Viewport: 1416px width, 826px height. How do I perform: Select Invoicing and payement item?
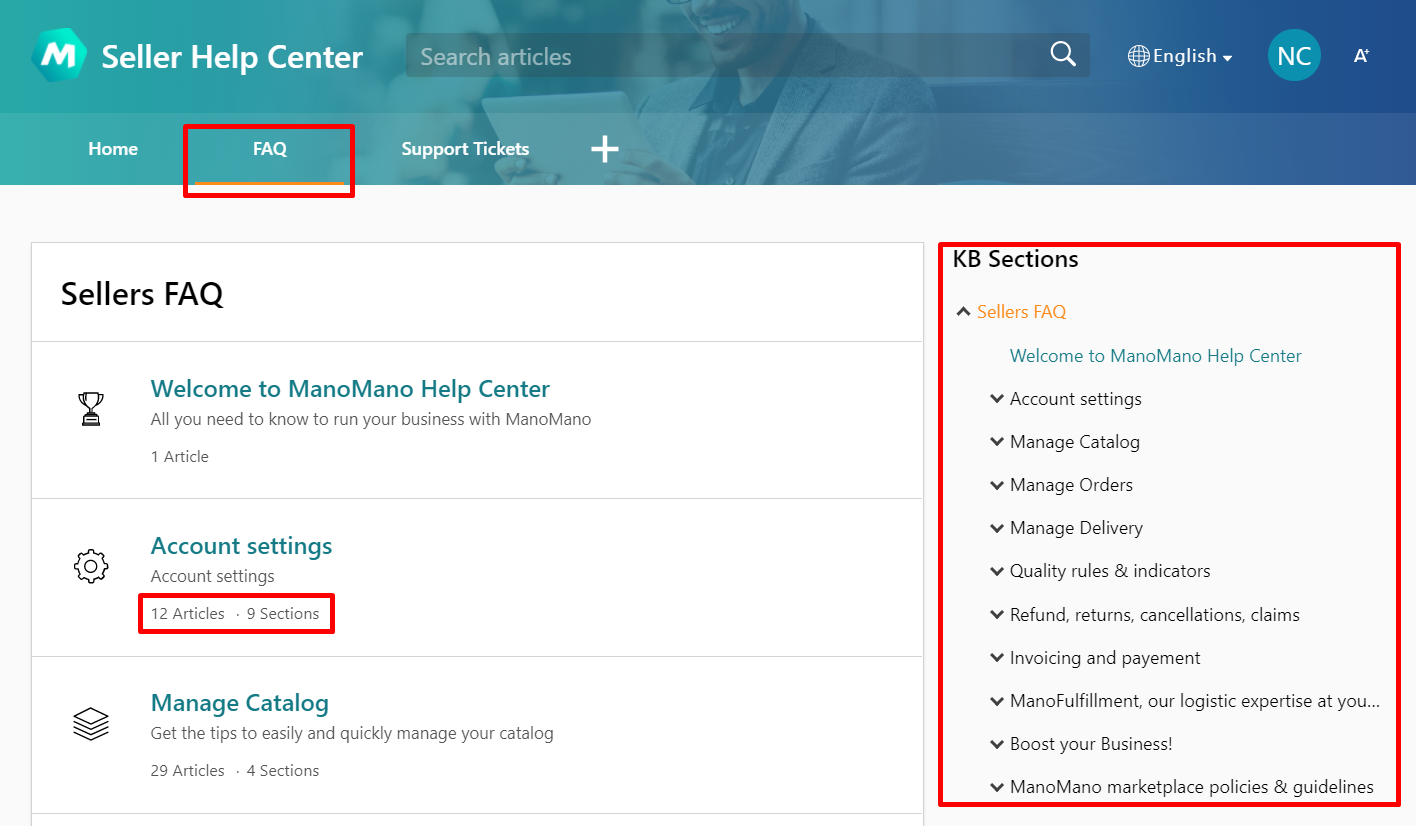point(1105,658)
